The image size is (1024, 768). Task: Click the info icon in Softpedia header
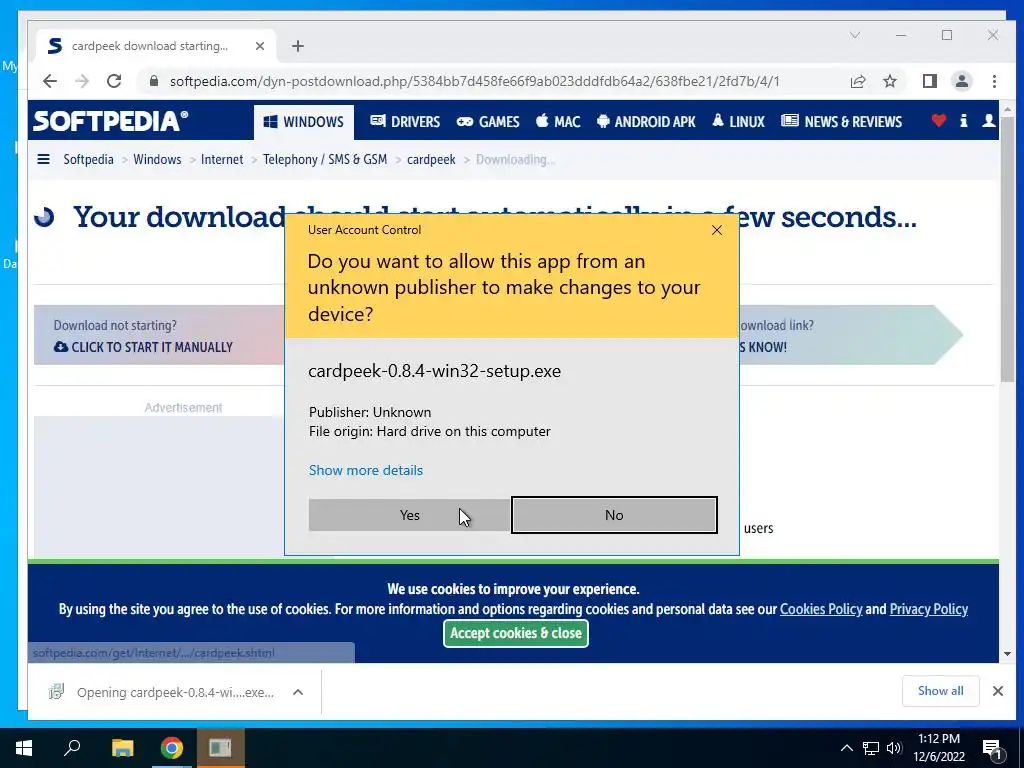(964, 120)
